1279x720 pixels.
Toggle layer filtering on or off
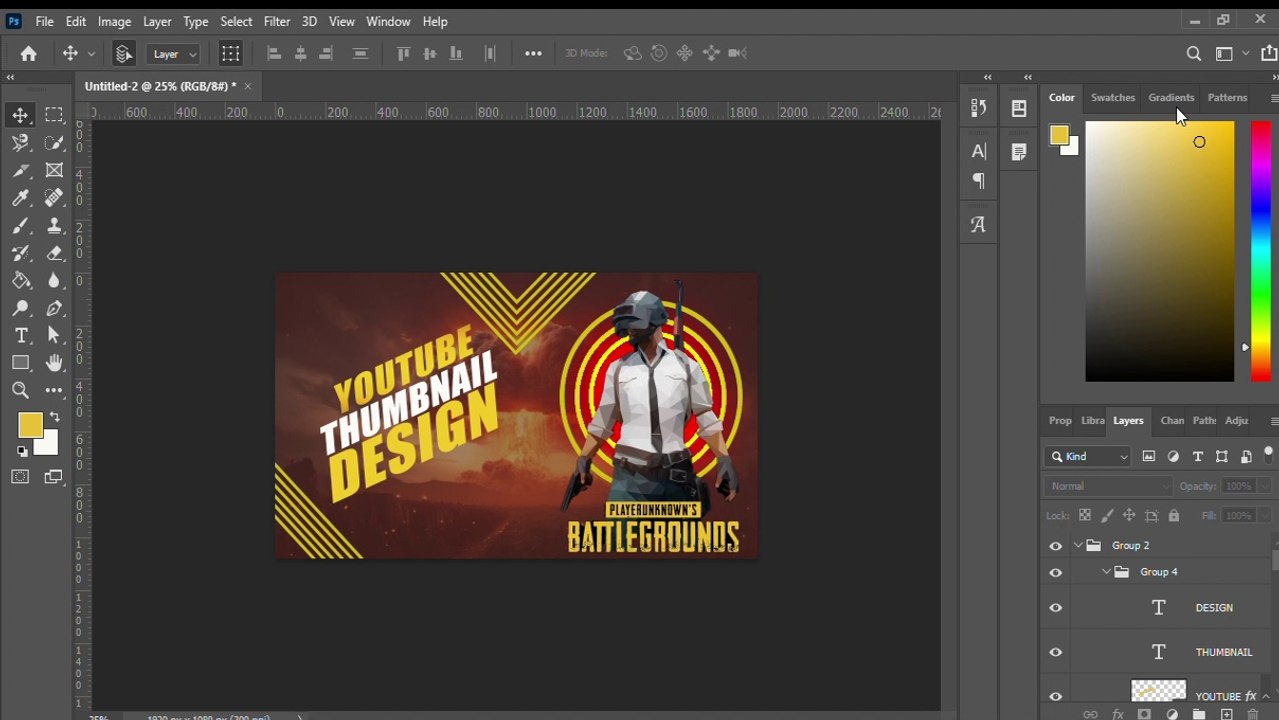(1268, 454)
